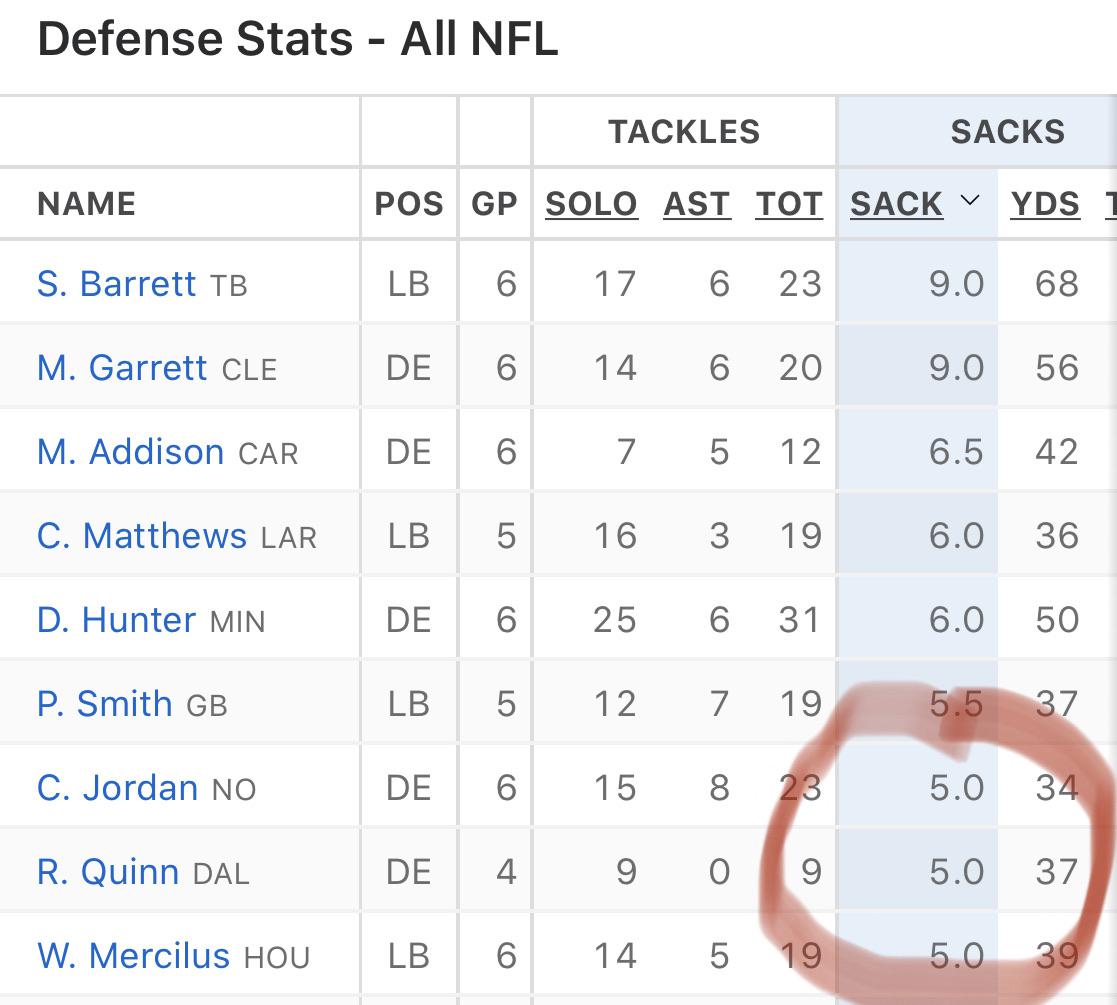Open M. Garrett's player page

click(x=121, y=367)
